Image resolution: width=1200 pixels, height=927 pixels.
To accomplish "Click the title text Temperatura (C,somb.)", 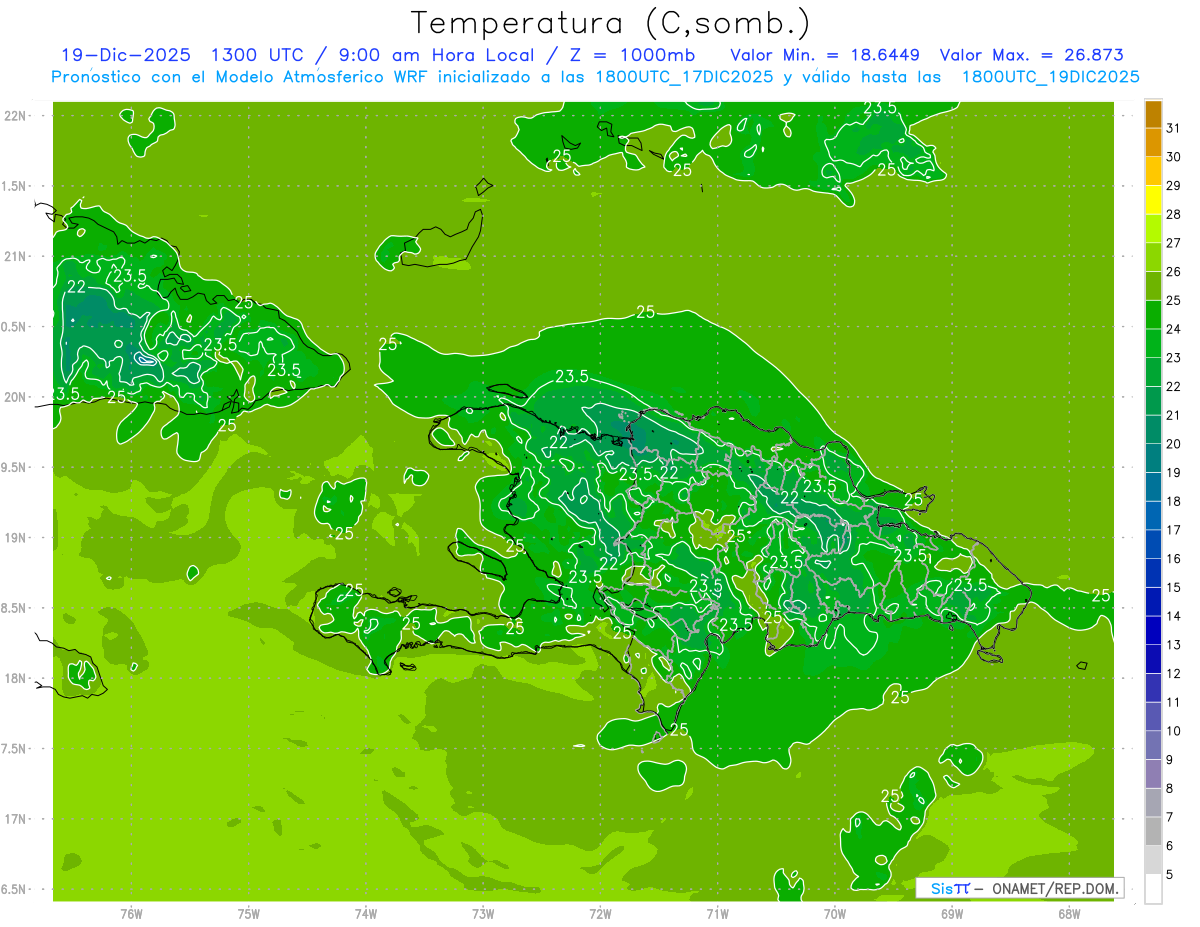I will pyautogui.click(x=611, y=22).
